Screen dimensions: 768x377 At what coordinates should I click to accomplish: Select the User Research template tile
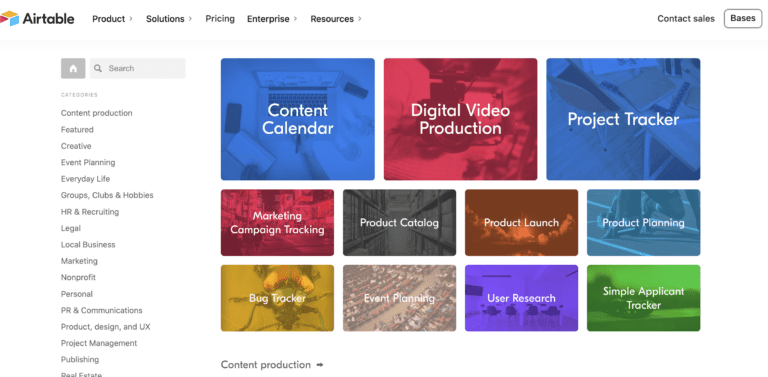coord(521,298)
